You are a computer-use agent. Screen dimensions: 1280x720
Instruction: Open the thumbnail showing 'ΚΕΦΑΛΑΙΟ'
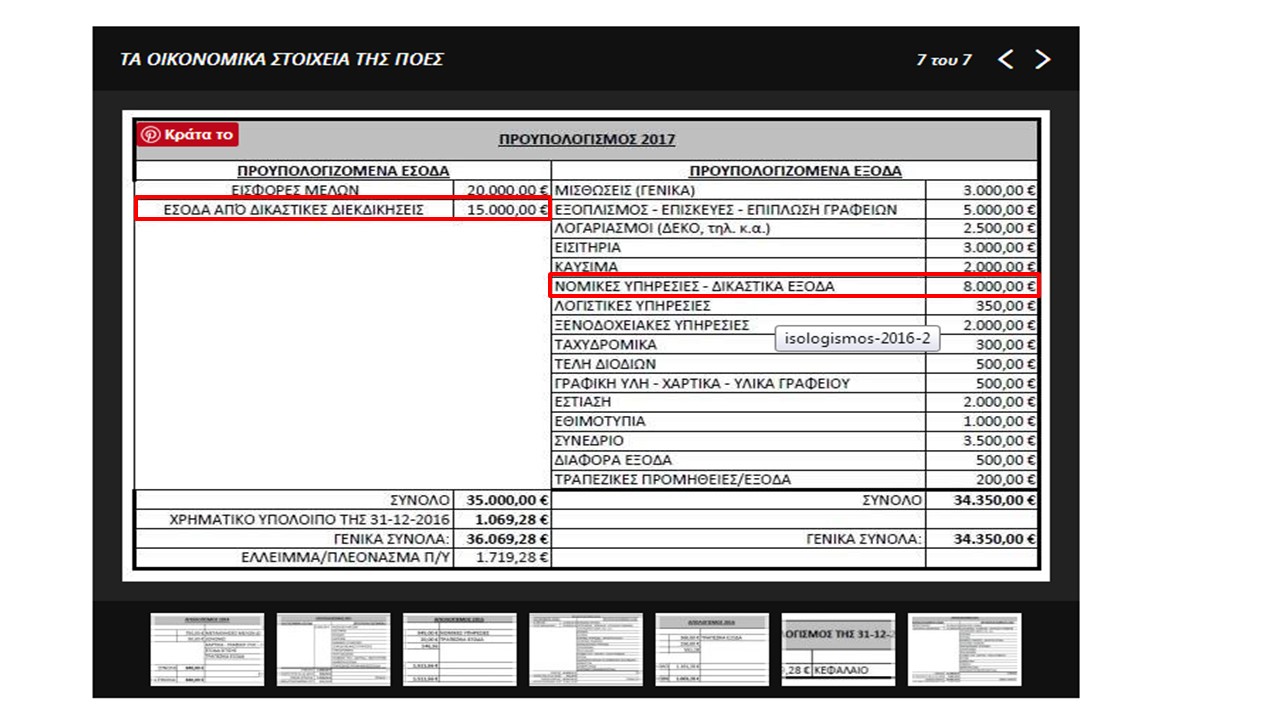point(837,649)
